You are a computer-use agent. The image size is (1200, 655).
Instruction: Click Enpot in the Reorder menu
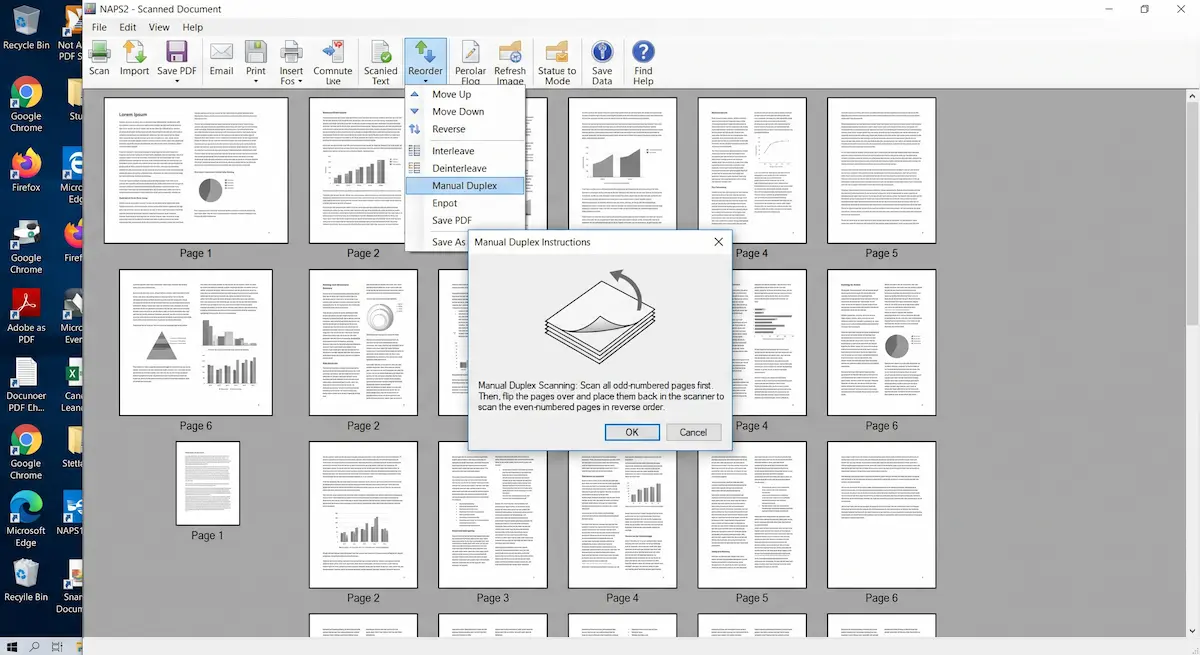click(x=465, y=203)
